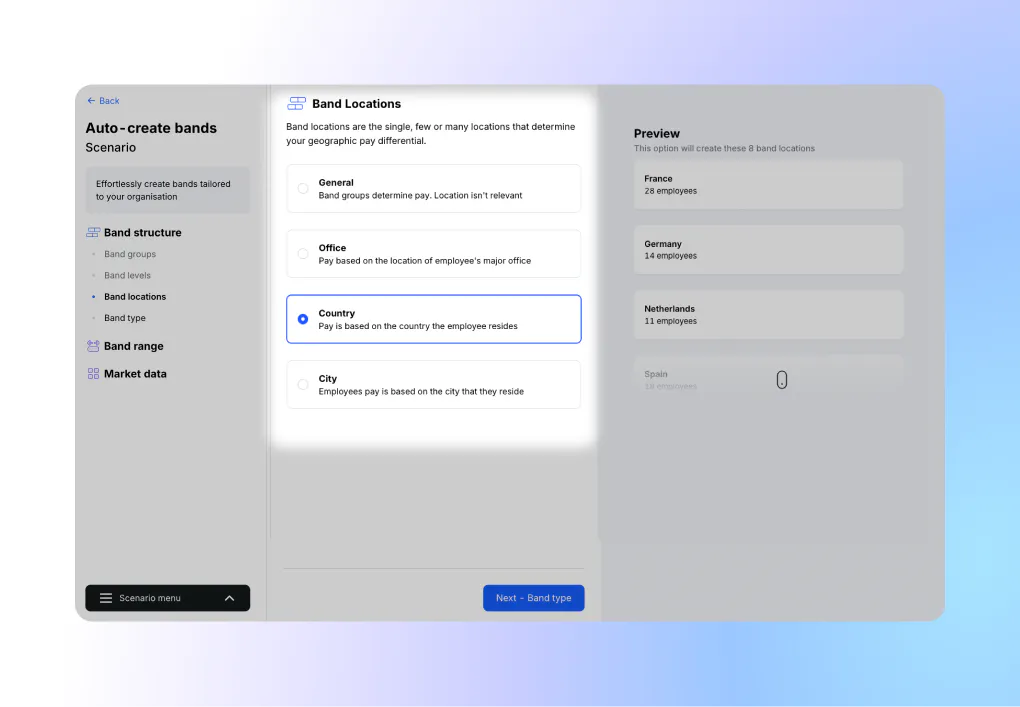Click the Back arrow icon
The width and height of the screenshot is (1020, 707).
(91, 101)
